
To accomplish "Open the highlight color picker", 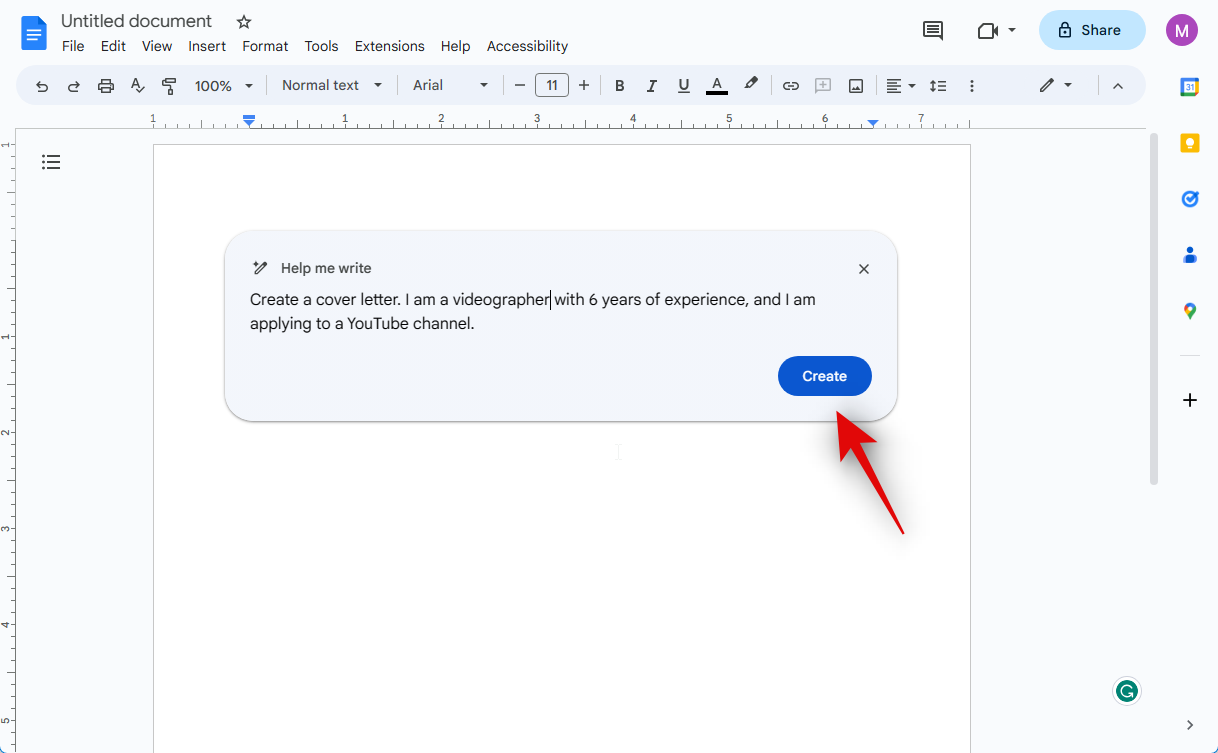I will [x=751, y=85].
